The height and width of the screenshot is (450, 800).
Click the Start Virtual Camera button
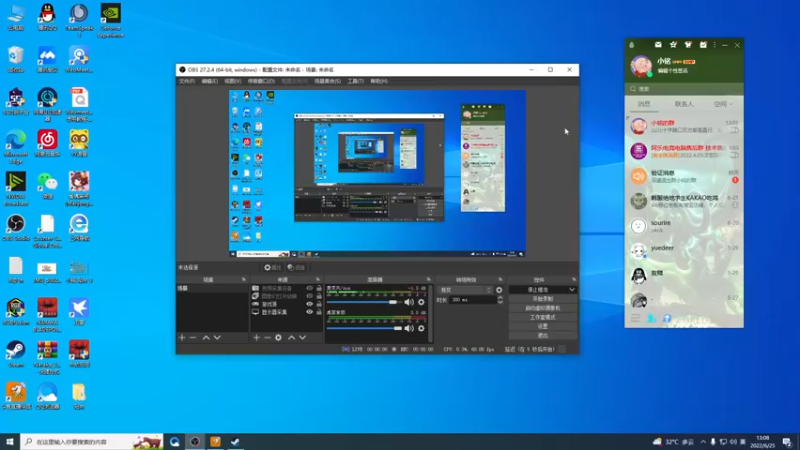(543, 308)
